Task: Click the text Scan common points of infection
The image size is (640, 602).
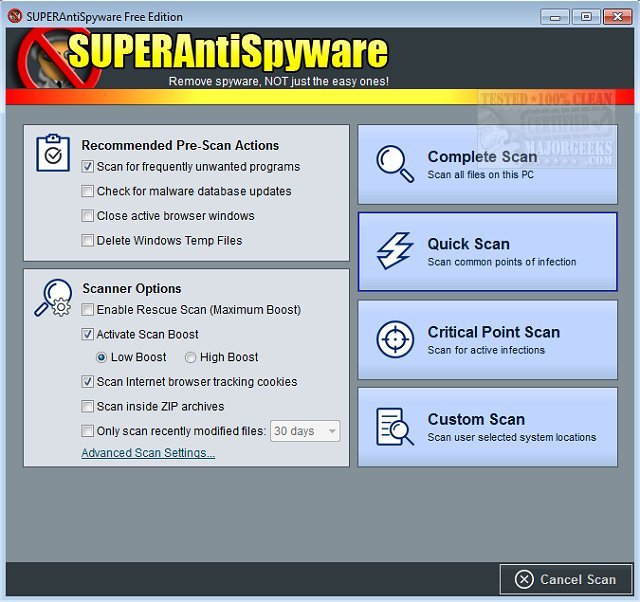Action: (x=502, y=262)
